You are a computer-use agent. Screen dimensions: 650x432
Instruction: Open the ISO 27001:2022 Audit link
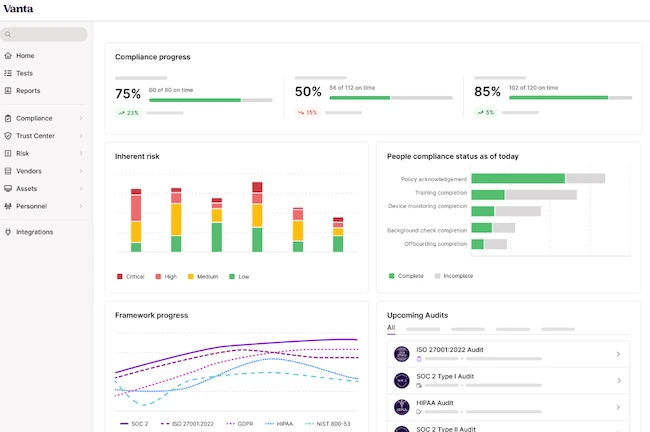point(450,349)
